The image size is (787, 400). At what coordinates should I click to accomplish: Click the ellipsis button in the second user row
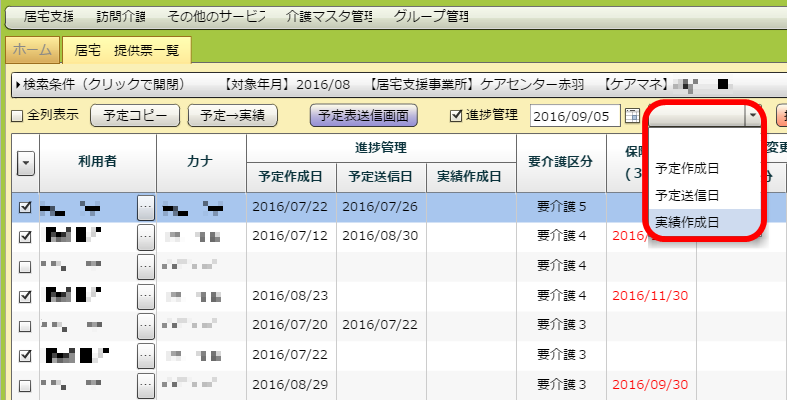(146, 237)
